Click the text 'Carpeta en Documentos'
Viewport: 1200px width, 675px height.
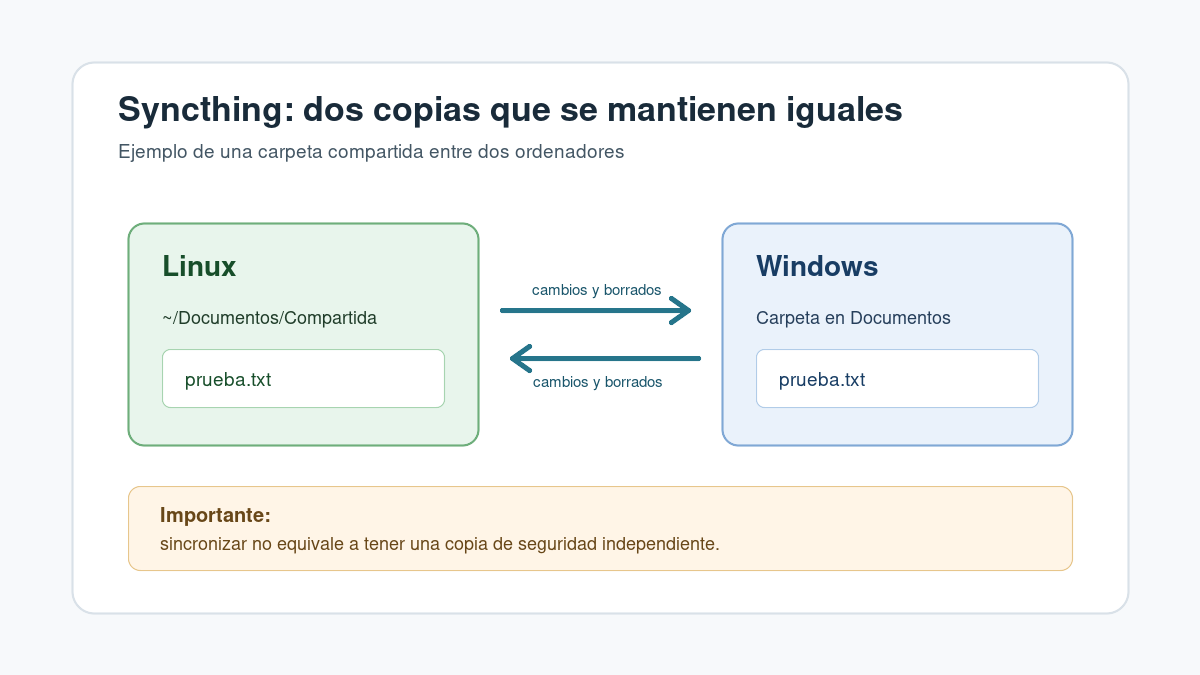853,318
